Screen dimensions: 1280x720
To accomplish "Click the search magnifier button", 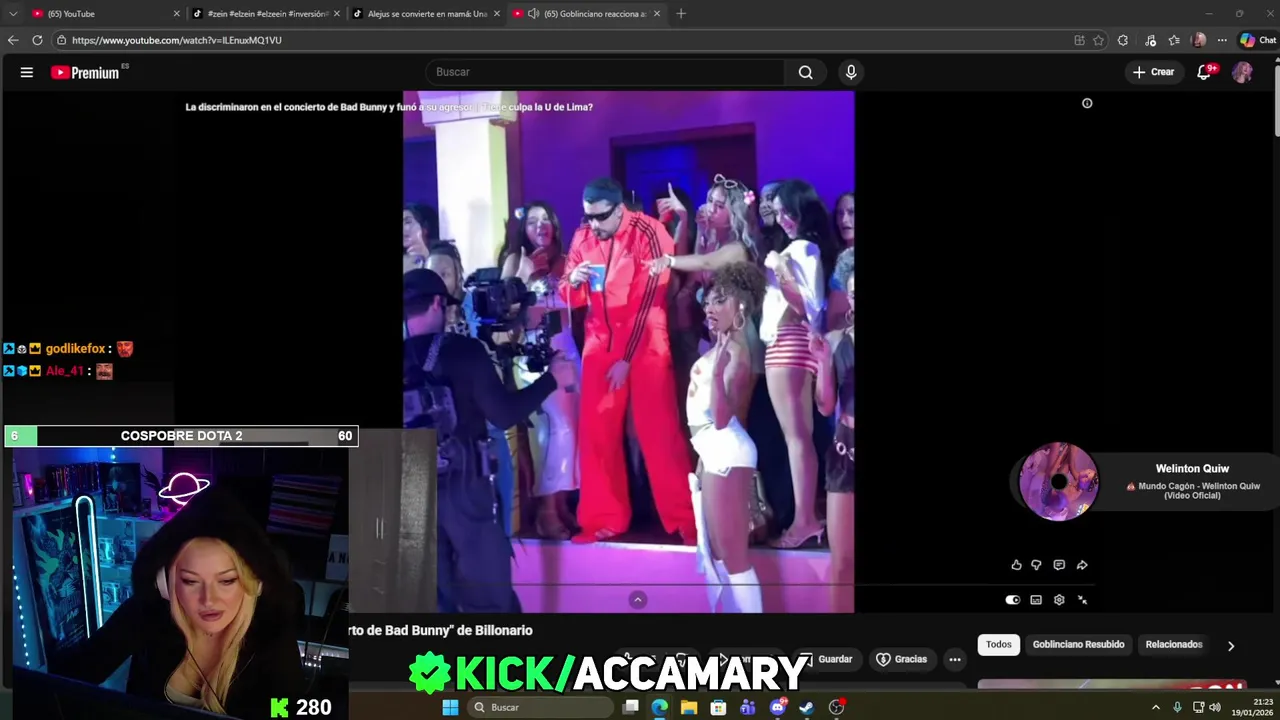I will coord(805,72).
